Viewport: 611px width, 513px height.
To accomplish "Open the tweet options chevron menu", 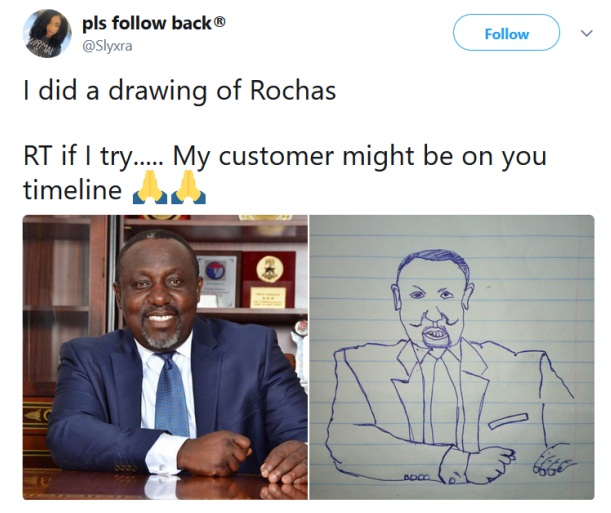I will click(x=586, y=33).
